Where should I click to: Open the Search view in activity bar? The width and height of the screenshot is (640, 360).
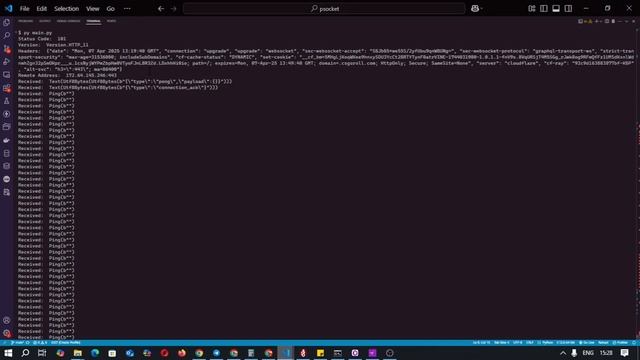pyautogui.click(x=7, y=36)
